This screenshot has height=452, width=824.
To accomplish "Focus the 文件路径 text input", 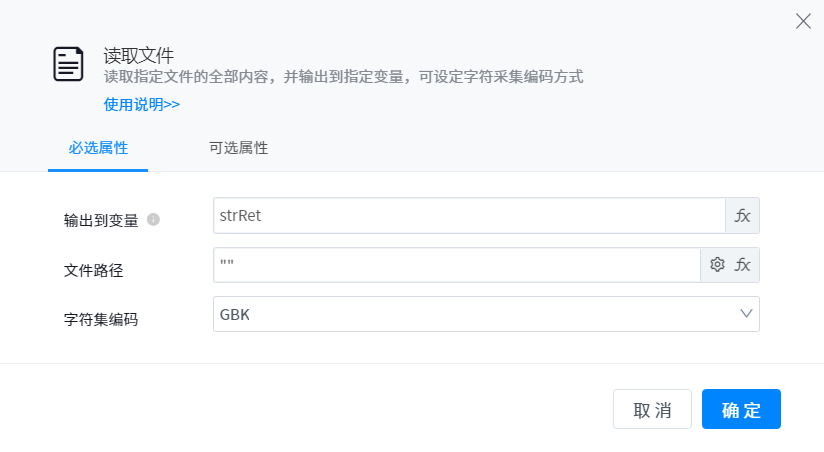I will (x=456, y=265).
